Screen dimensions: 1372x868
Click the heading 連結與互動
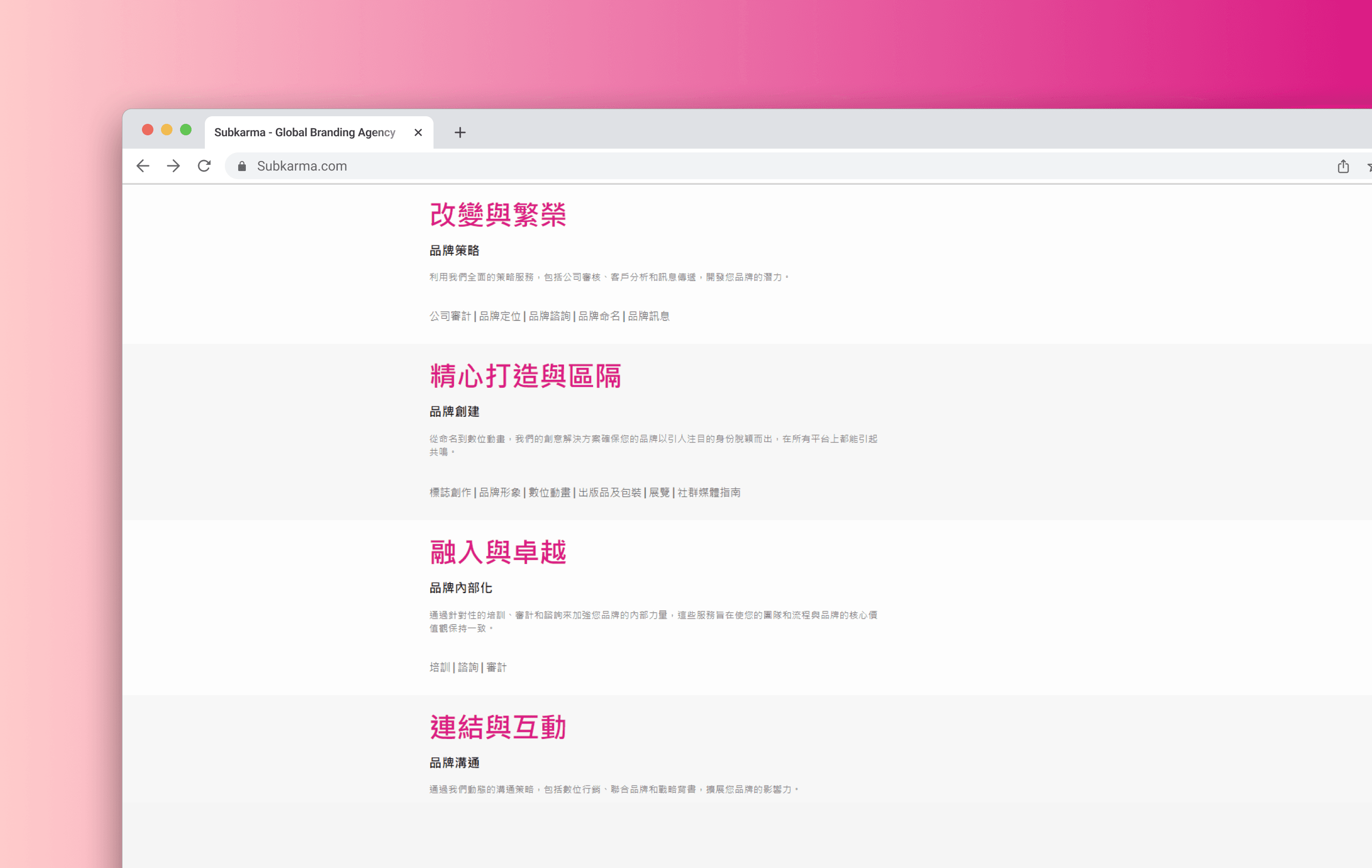coord(498,727)
